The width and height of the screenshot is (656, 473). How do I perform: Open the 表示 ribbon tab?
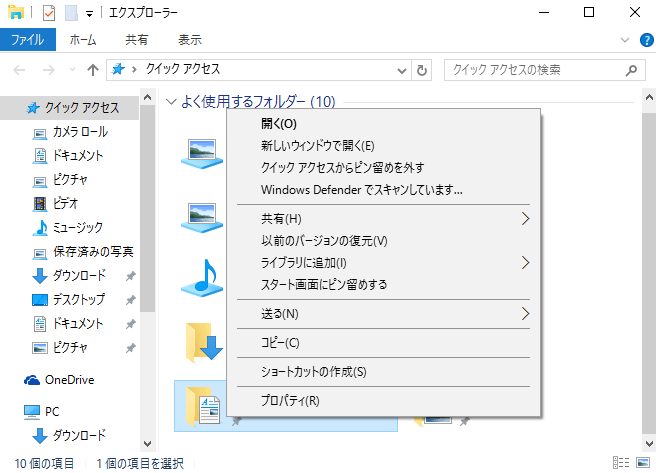click(x=189, y=40)
